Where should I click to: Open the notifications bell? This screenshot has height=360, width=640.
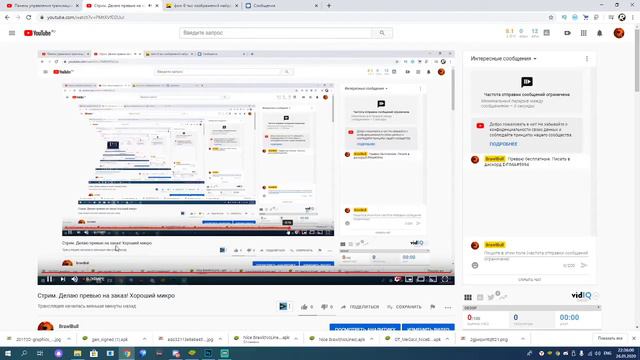tap(600, 33)
